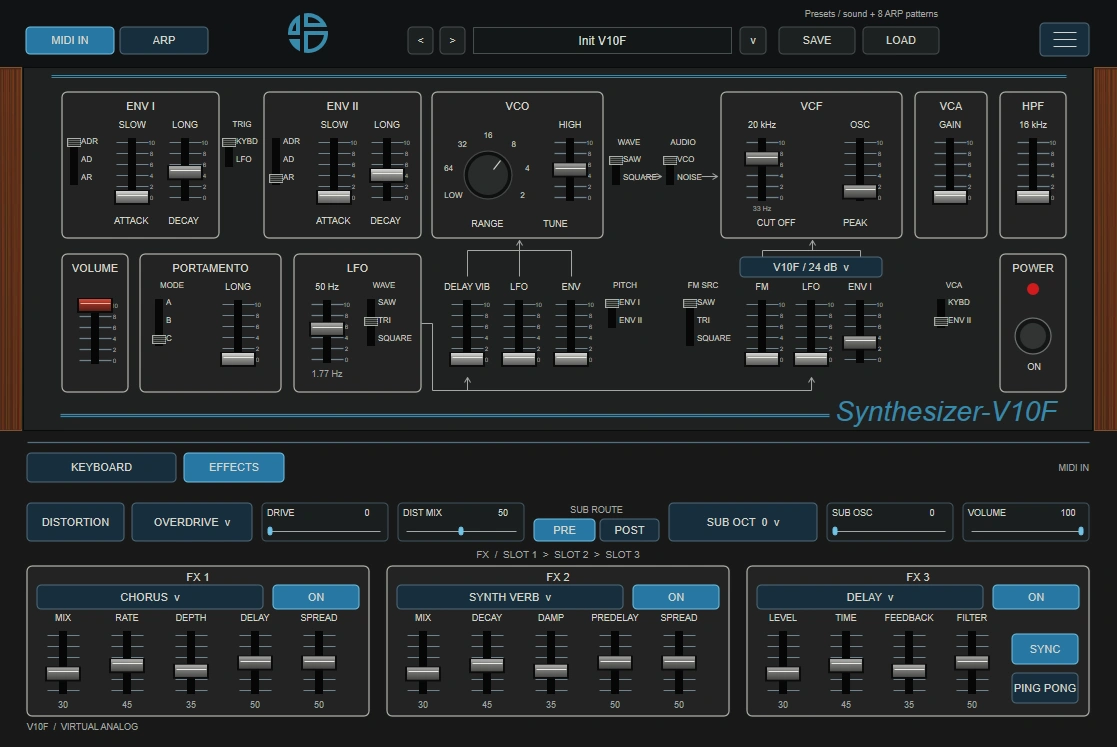The image size is (1117, 747).
Task: Switch FX 1 chorus ON button
Action: pyautogui.click(x=316, y=597)
